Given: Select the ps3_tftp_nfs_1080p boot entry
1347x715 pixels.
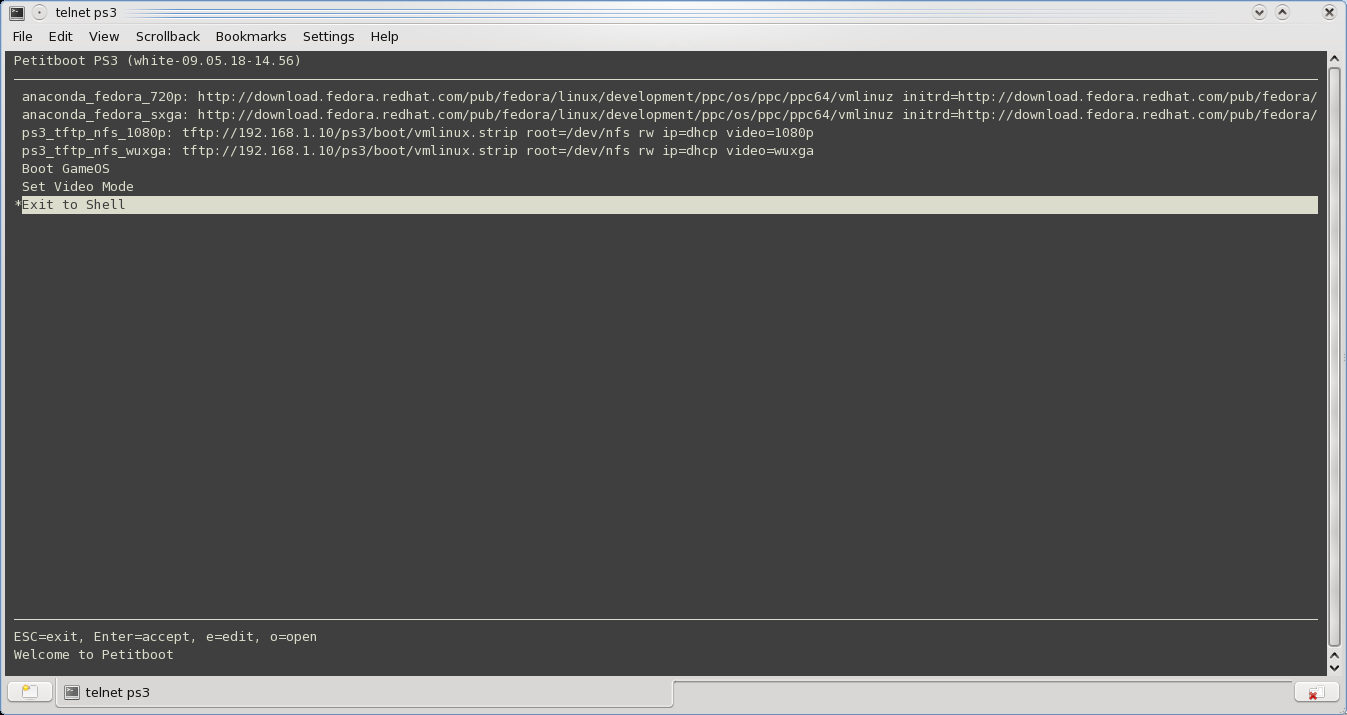Looking at the screenshot, I should (417, 133).
